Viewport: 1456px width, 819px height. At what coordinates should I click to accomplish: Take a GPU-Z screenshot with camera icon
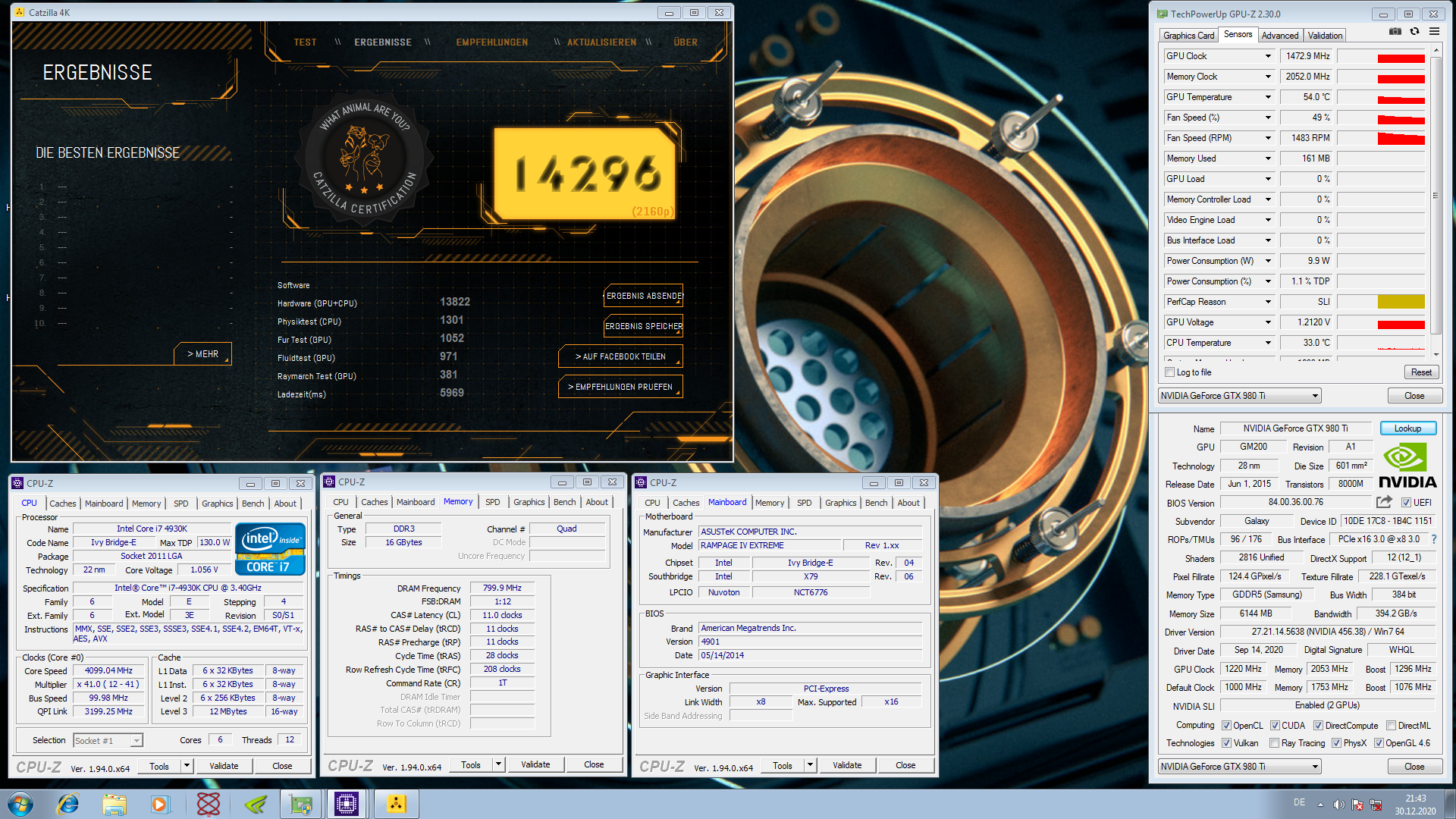[1395, 31]
